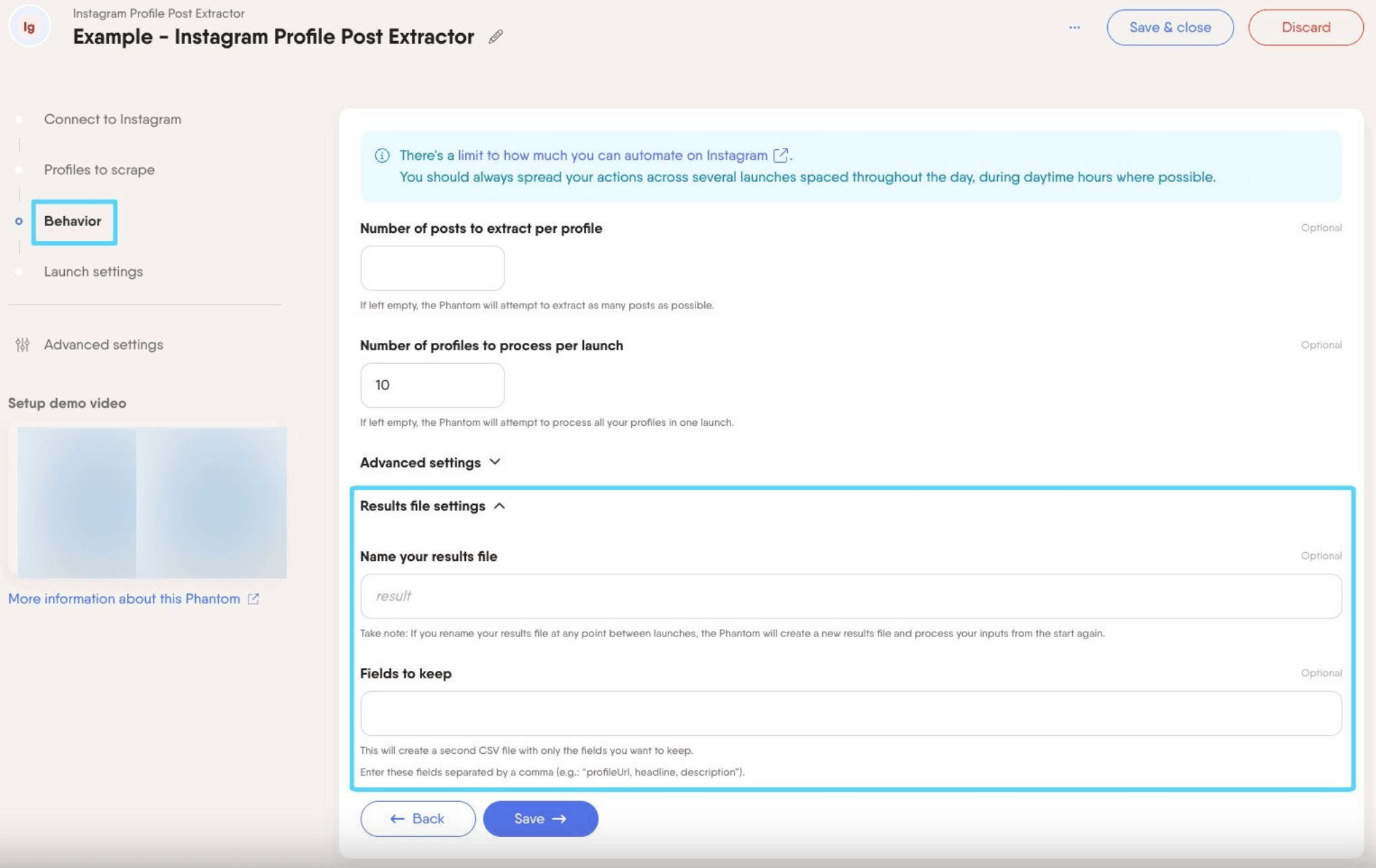This screenshot has height=868, width=1376.
Task: Focus the Number of posts to extract field
Action: pyautogui.click(x=432, y=268)
